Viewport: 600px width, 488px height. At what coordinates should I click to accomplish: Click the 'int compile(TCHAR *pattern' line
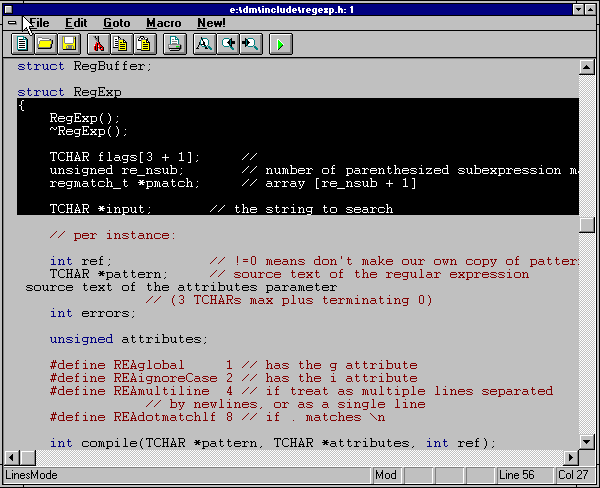point(273,443)
